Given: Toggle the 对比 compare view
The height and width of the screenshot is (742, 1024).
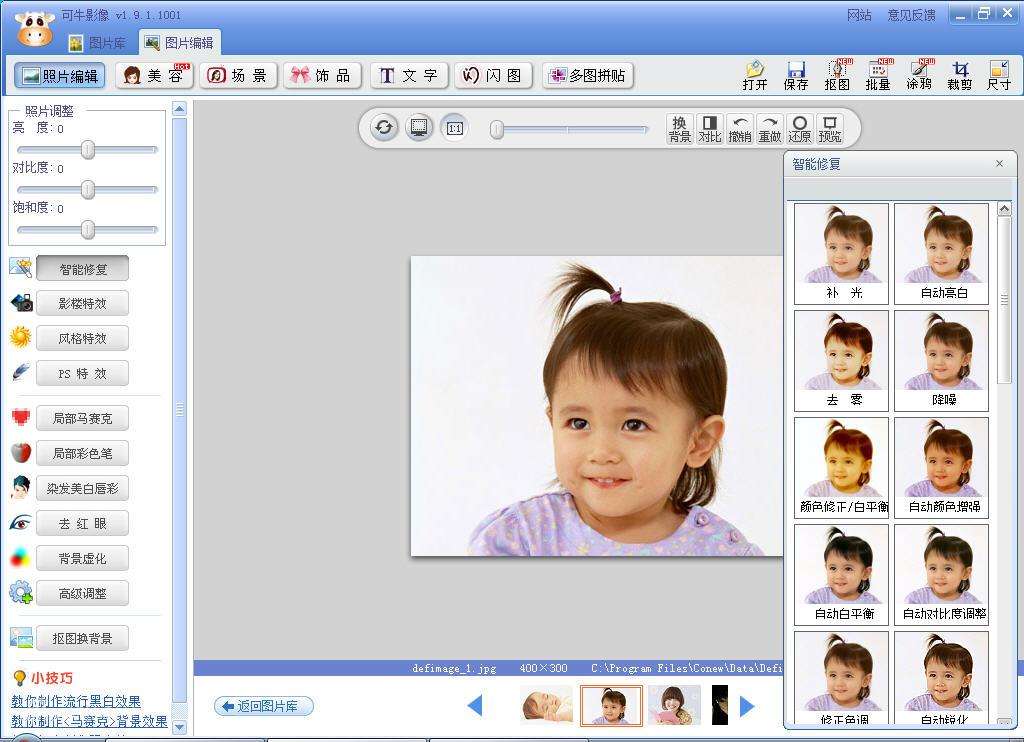Looking at the screenshot, I should 709,129.
